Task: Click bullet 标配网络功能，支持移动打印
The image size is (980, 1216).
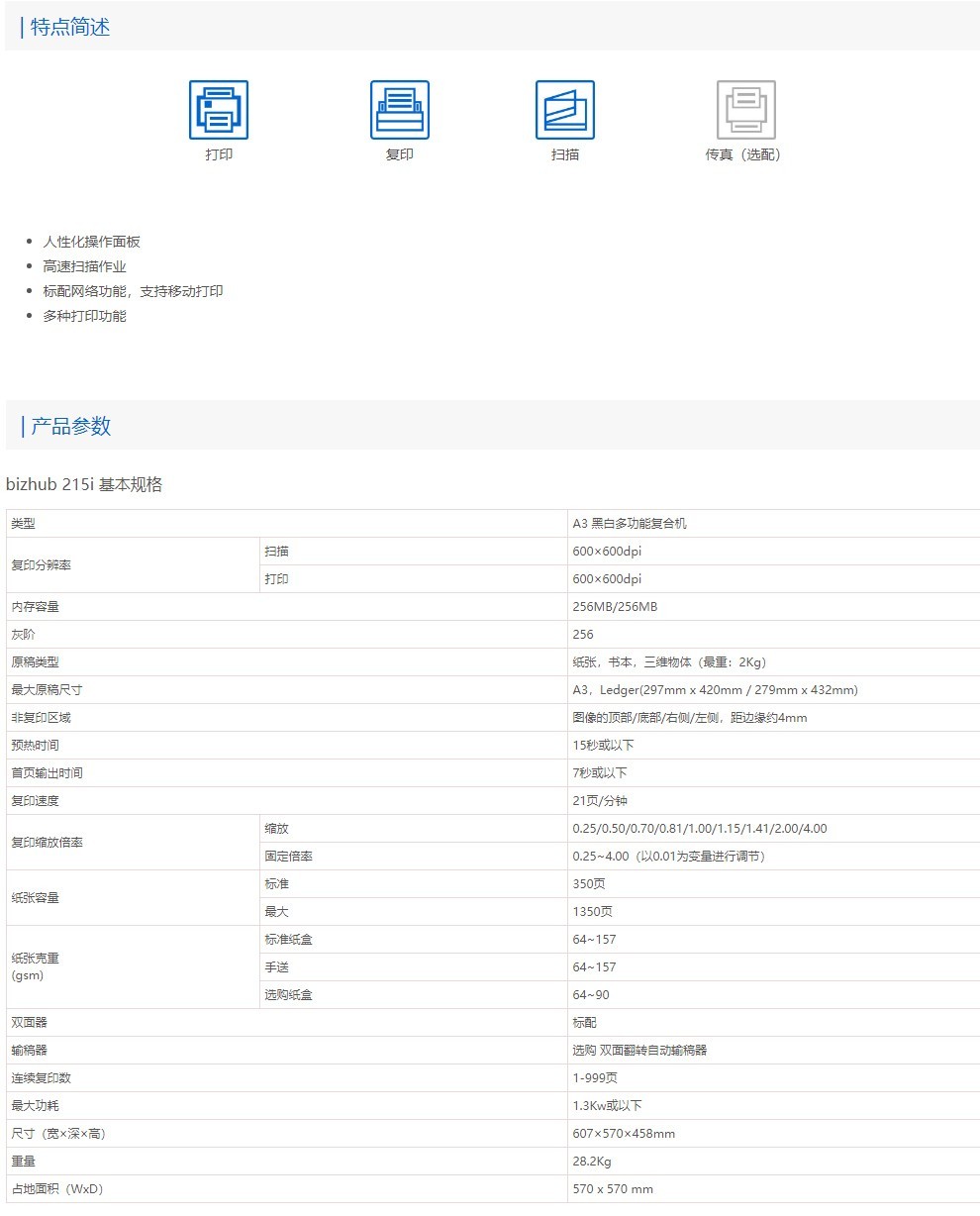Action: tap(133, 291)
